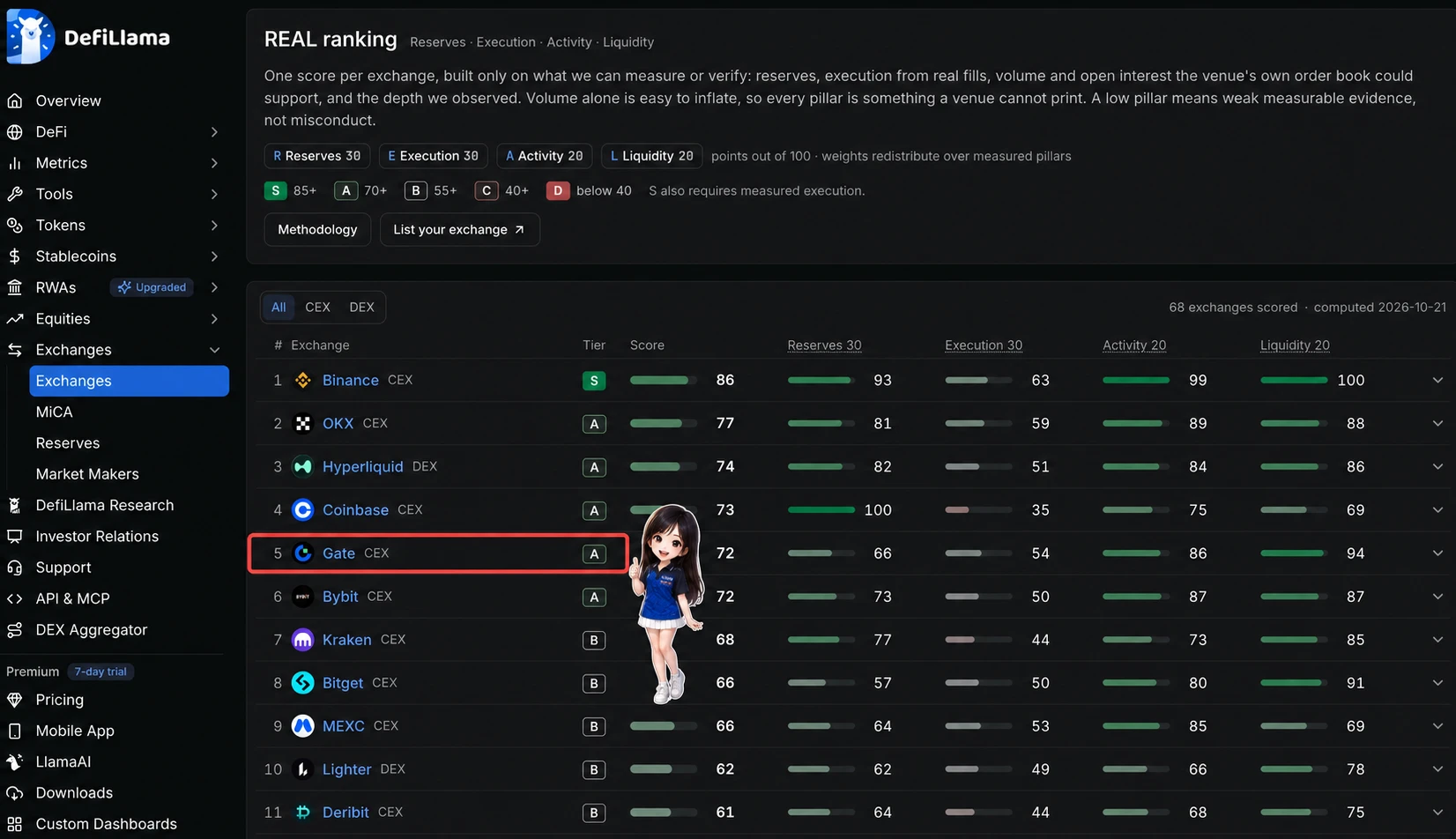Collapse the Exchanges sidebar section
Image resolution: width=1456 pixels, height=839 pixels.
pyautogui.click(x=215, y=350)
